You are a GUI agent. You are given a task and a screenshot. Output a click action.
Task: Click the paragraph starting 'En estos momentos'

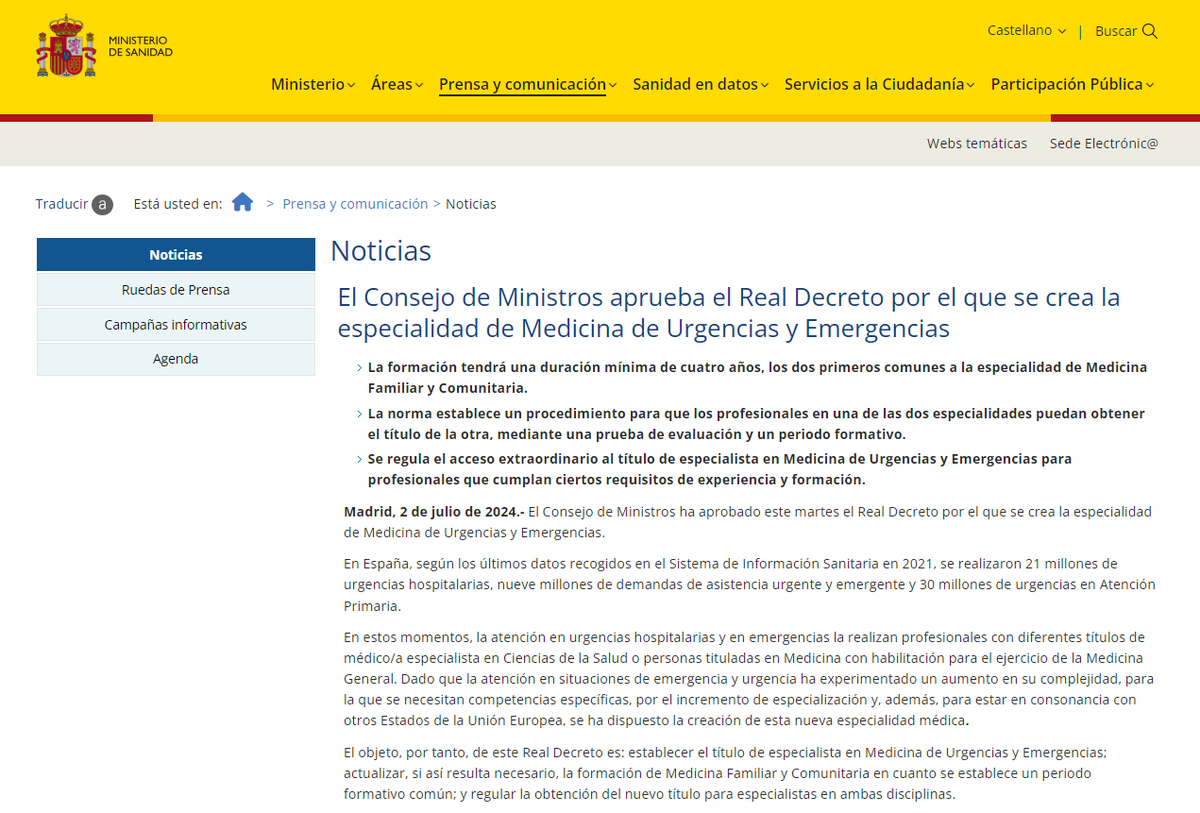[x=749, y=679]
